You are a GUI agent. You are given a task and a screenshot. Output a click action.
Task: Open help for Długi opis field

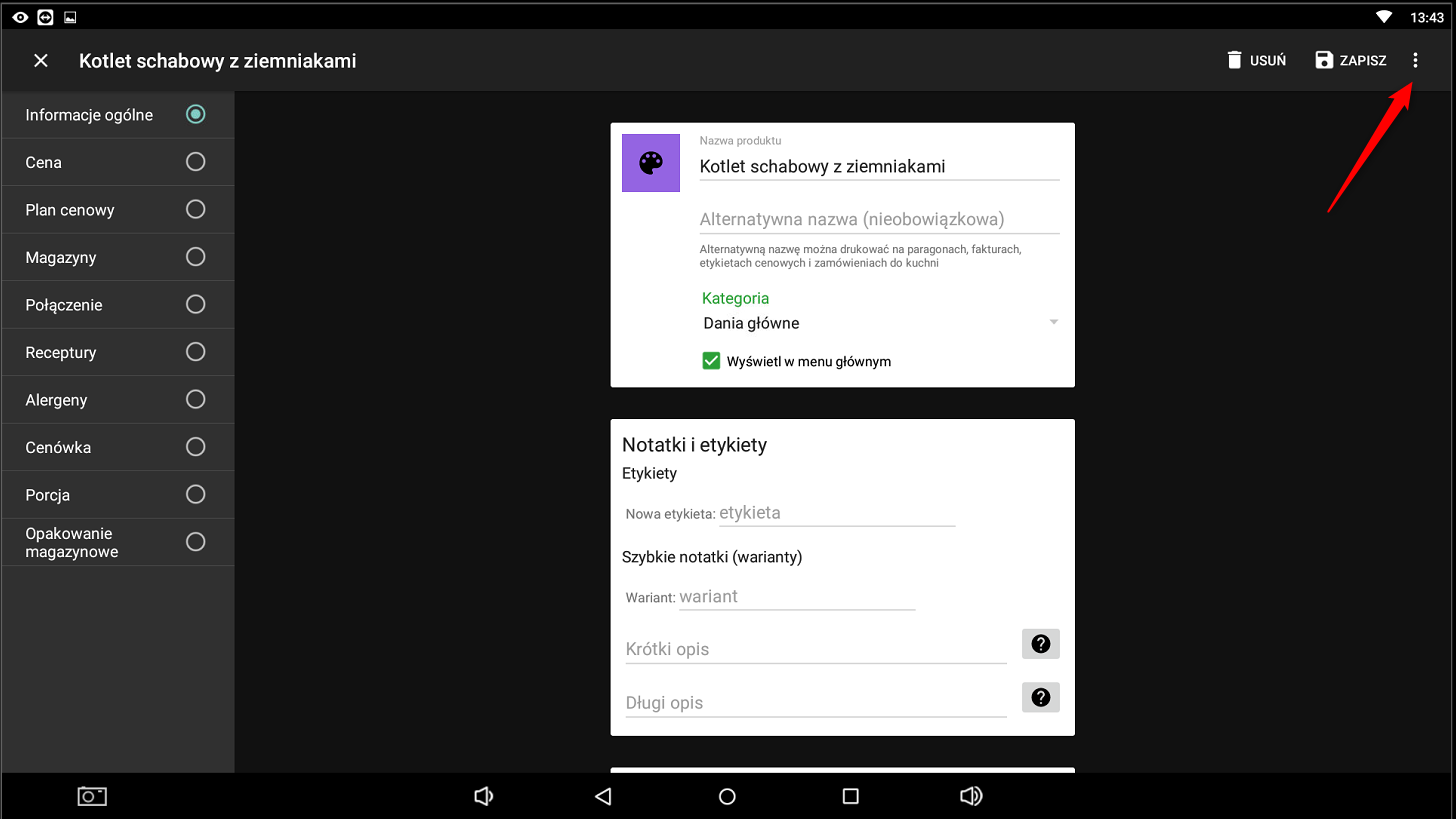click(x=1040, y=698)
